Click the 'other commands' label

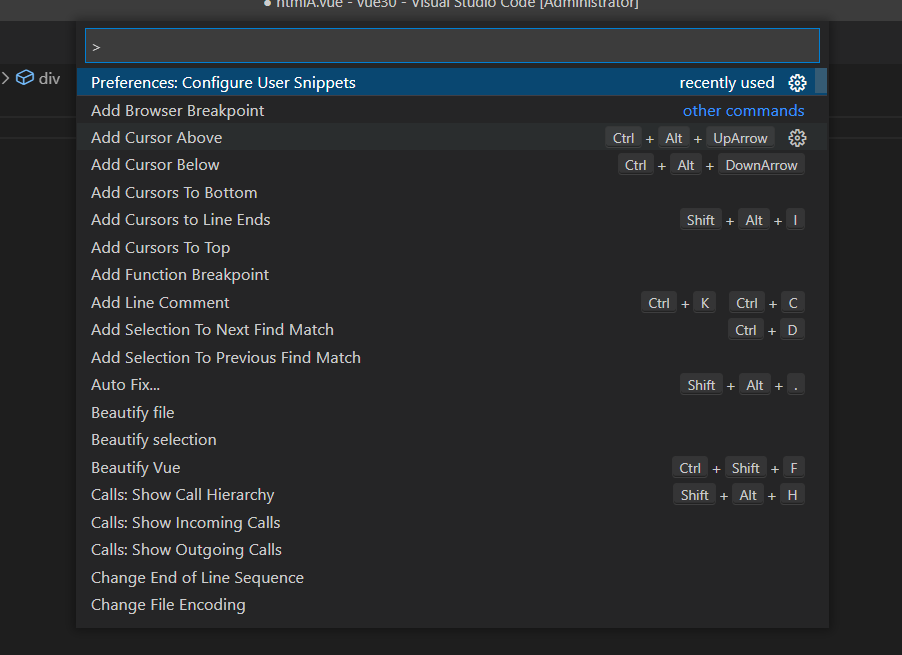743,110
